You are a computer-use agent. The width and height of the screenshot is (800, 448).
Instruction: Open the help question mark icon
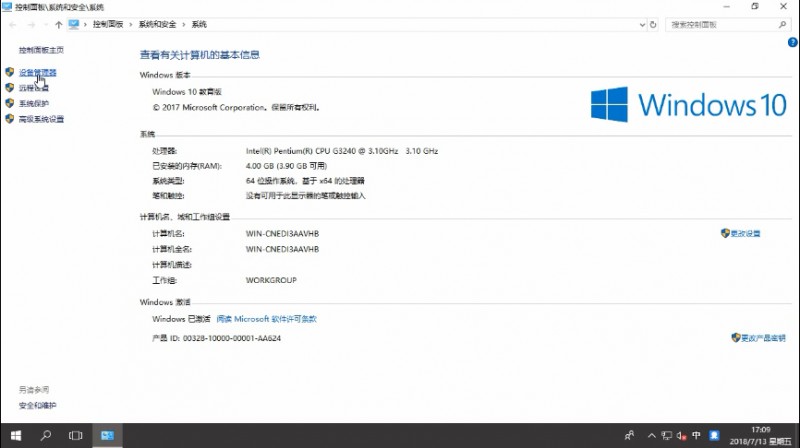point(792,42)
